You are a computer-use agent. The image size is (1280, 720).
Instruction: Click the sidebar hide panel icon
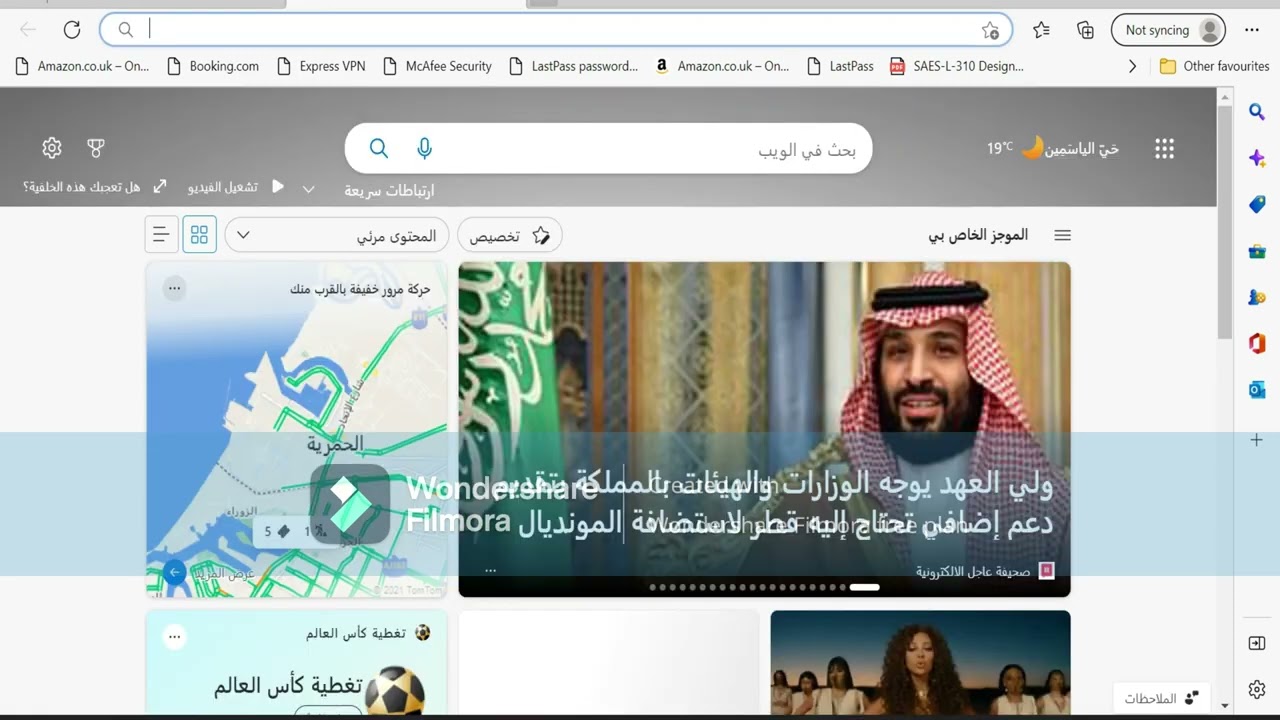coord(1257,643)
